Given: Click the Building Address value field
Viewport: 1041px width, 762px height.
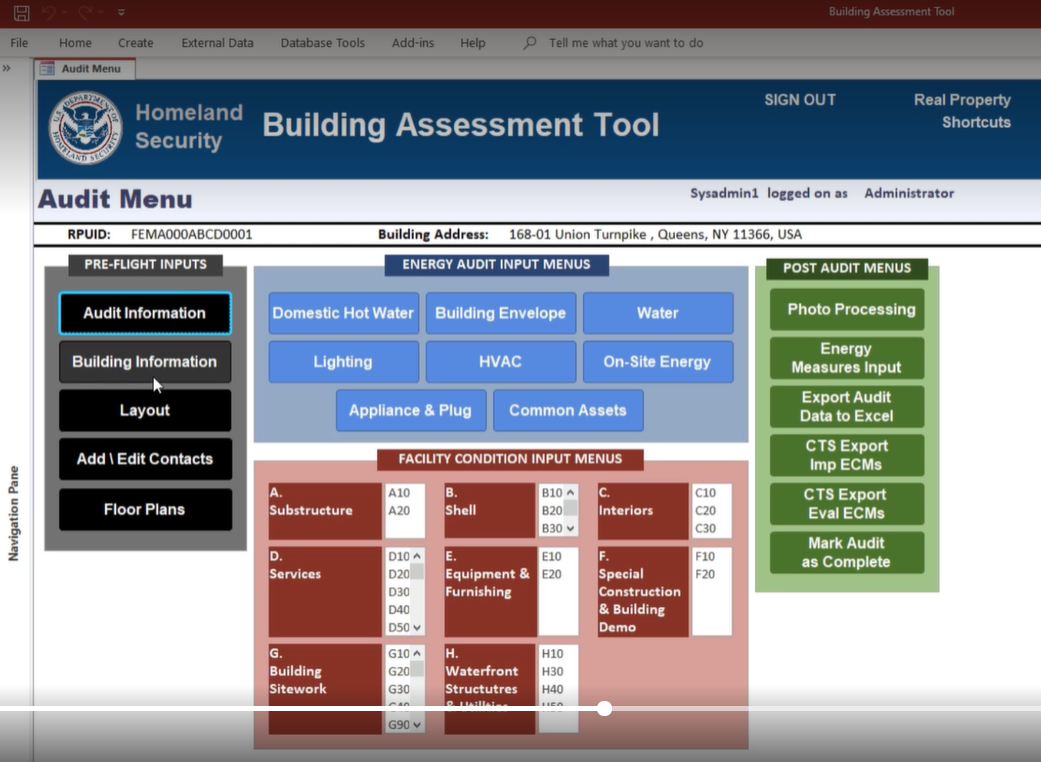Looking at the screenshot, I should [655, 234].
